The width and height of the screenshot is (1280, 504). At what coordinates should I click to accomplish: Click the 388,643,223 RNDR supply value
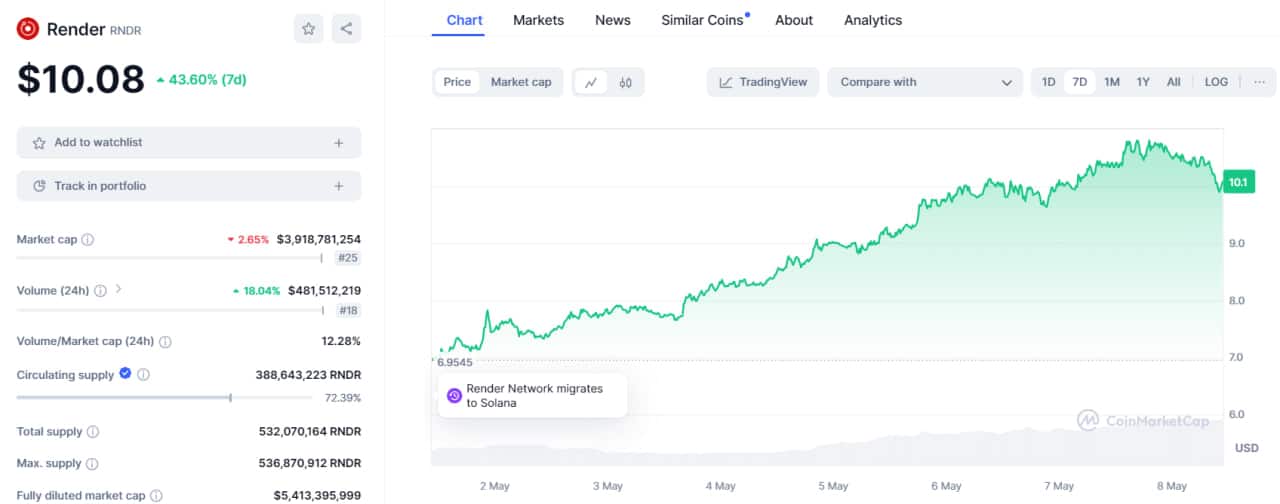pyautogui.click(x=308, y=375)
